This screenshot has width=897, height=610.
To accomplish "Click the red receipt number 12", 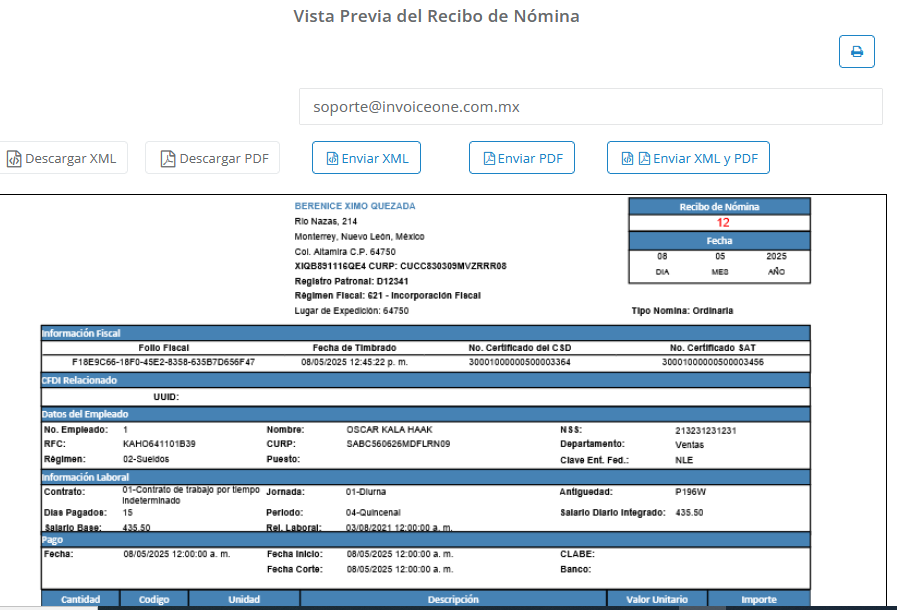I will (722, 223).
